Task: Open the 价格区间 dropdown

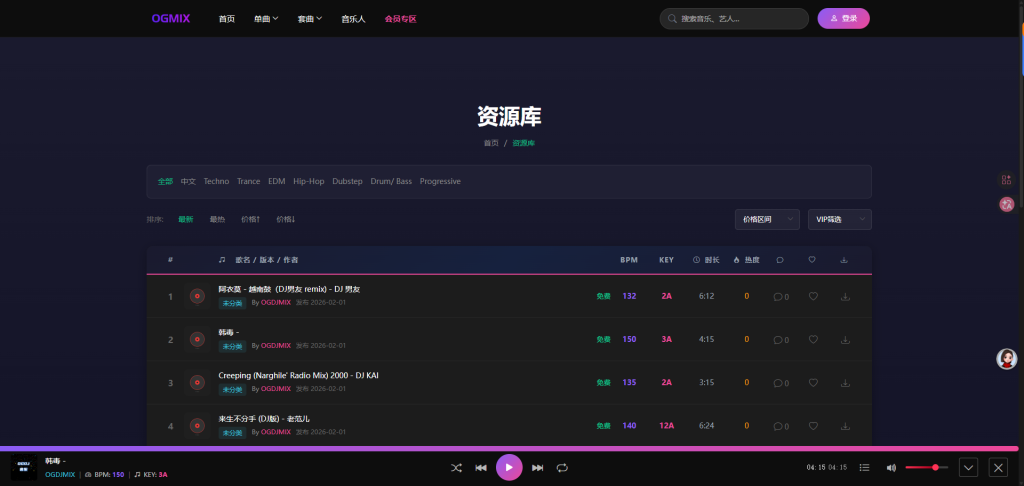Action: point(767,219)
